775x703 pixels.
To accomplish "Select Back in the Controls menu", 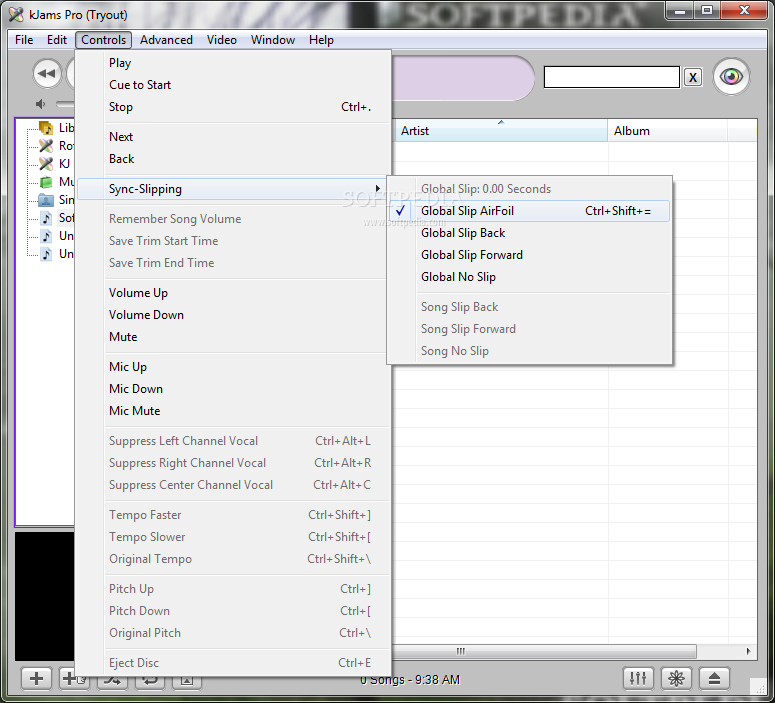I will click(x=234, y=159).
